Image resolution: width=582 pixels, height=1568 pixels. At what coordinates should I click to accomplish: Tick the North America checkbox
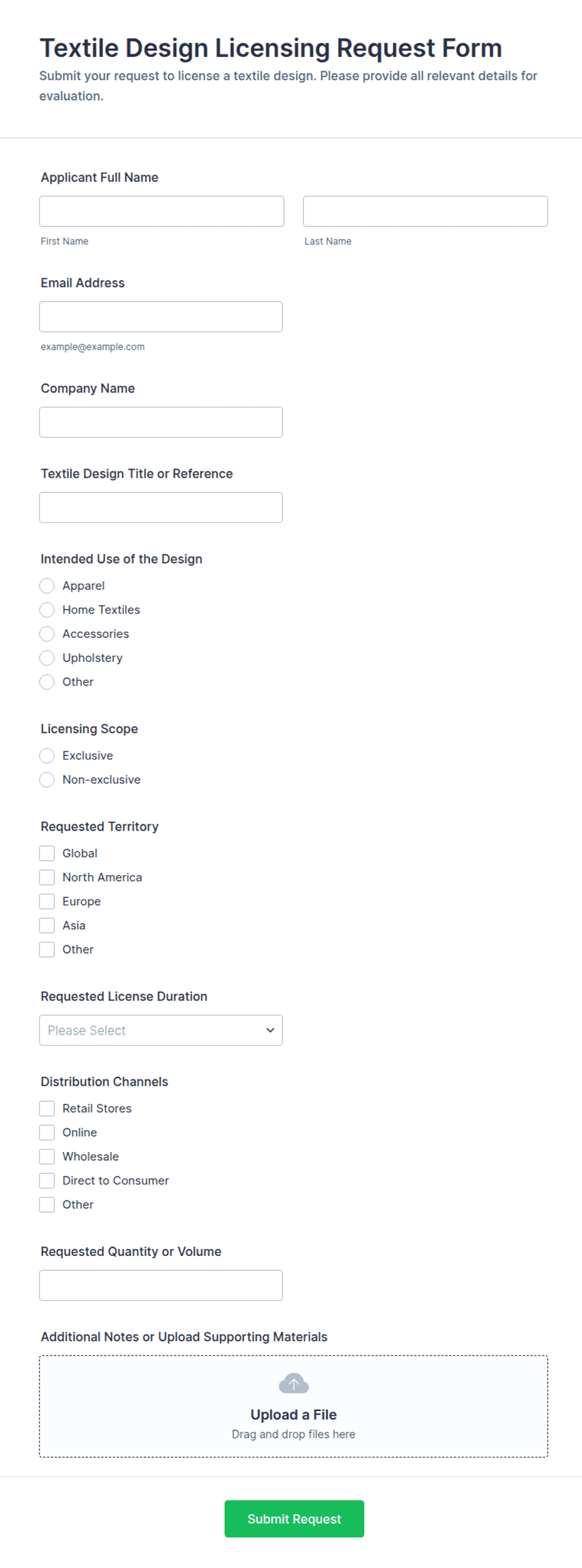pos(47,878)
